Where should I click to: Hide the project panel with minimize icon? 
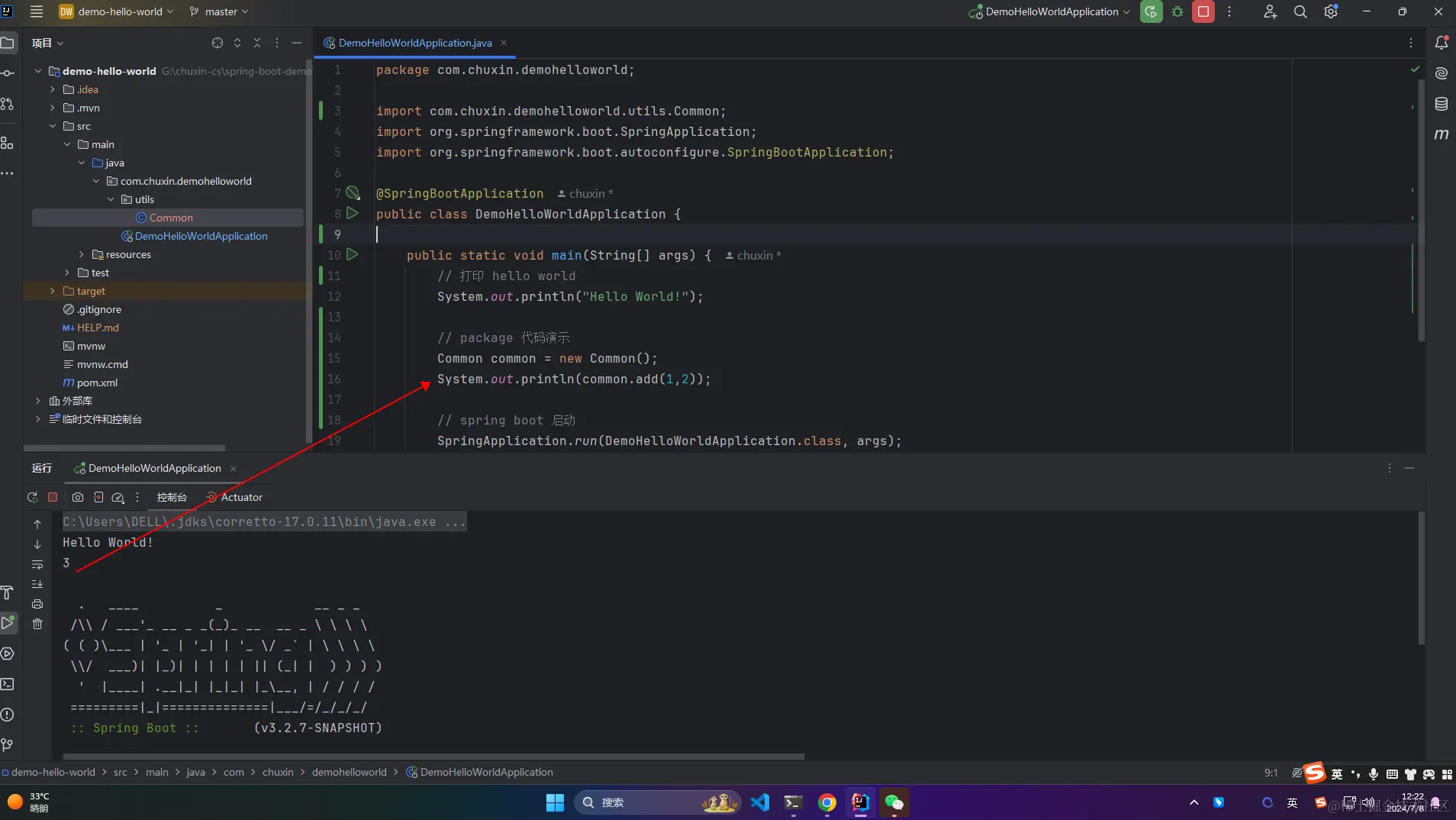297,43
